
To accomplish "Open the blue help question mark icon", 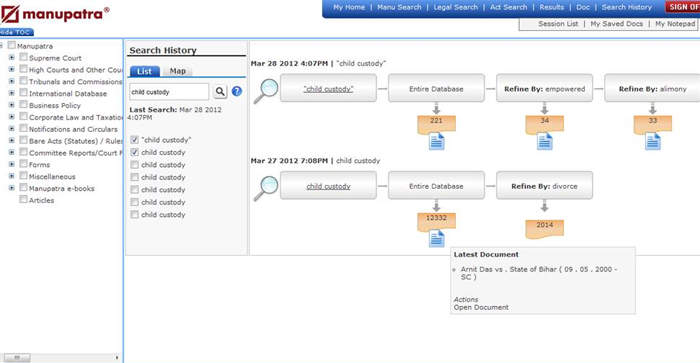I will (x=237, y=91).
